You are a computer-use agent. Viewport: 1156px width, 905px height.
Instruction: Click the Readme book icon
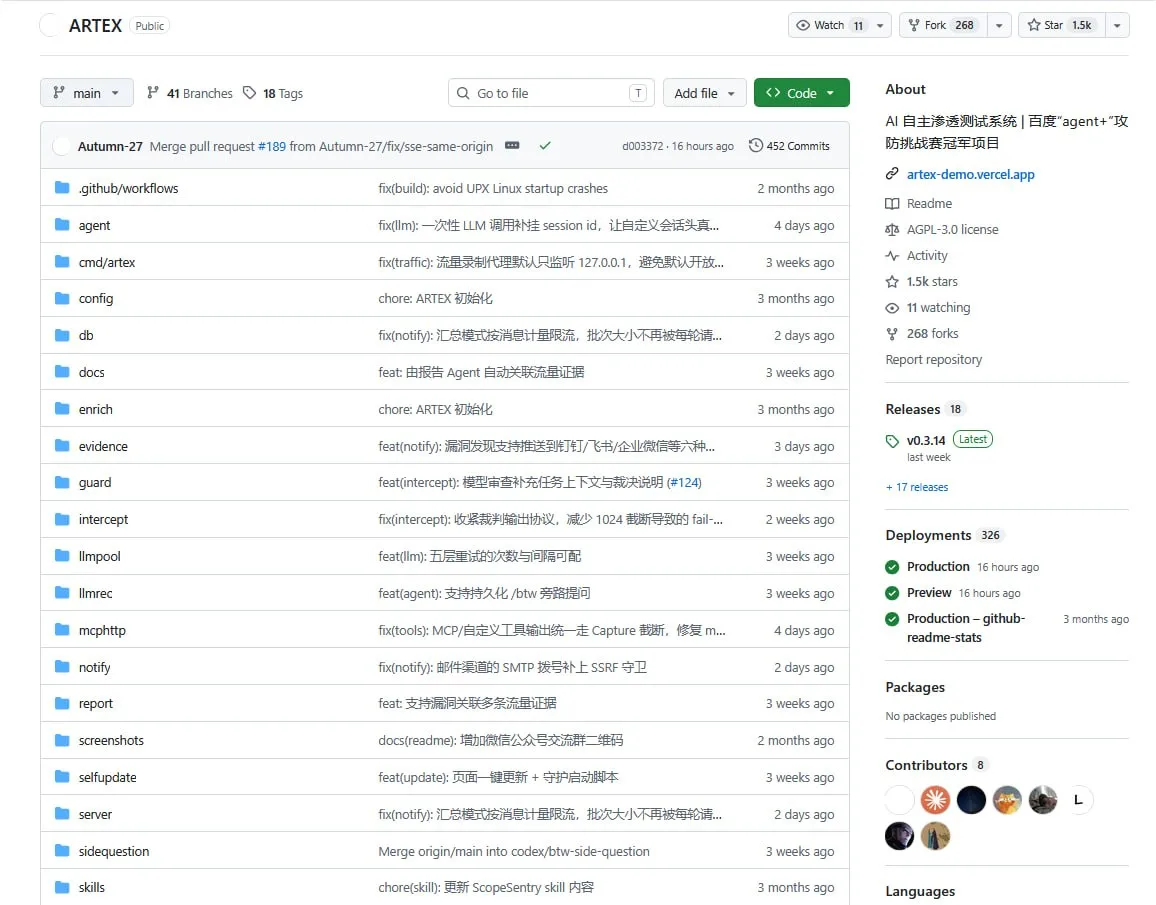tap(892, 203)
